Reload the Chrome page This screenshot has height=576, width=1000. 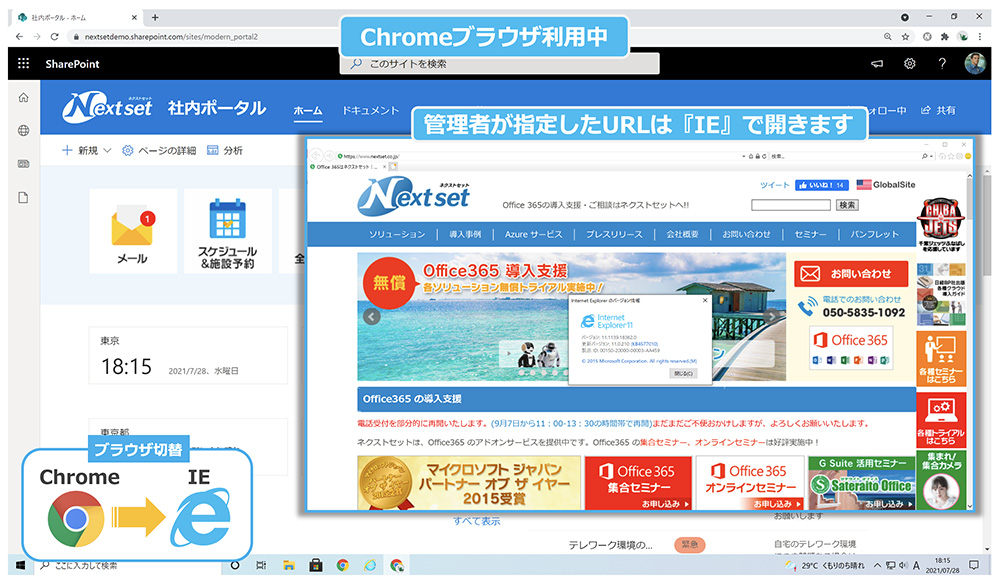[x=55, y=37]
